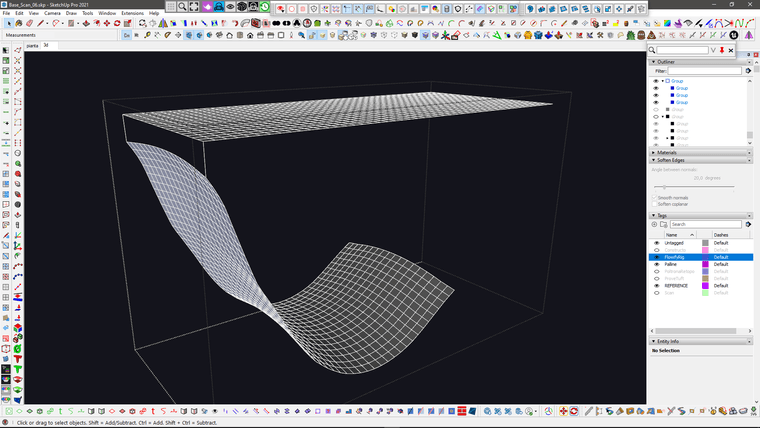Hide the REFERENCE tag with eye icon

click(x=656, y=285)
